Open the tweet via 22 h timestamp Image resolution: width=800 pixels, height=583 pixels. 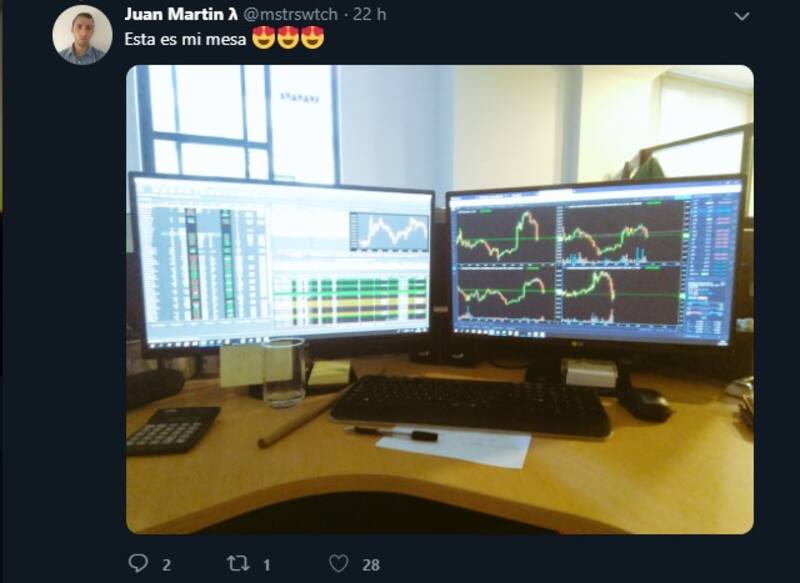coord(369,14)
